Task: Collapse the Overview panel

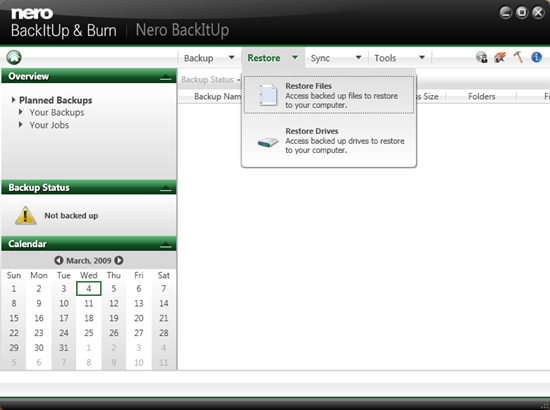Action: tap(166, 77)
